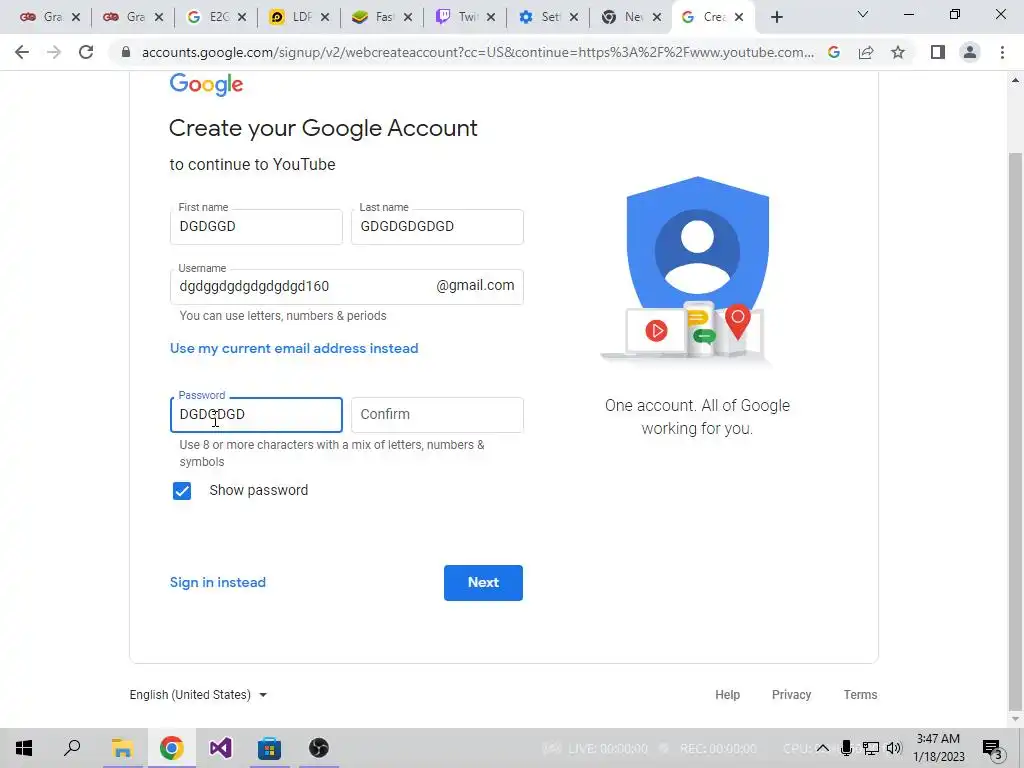Click the Google logo
The height and width of the screenshot is (768, 1024).
(206, 85)
